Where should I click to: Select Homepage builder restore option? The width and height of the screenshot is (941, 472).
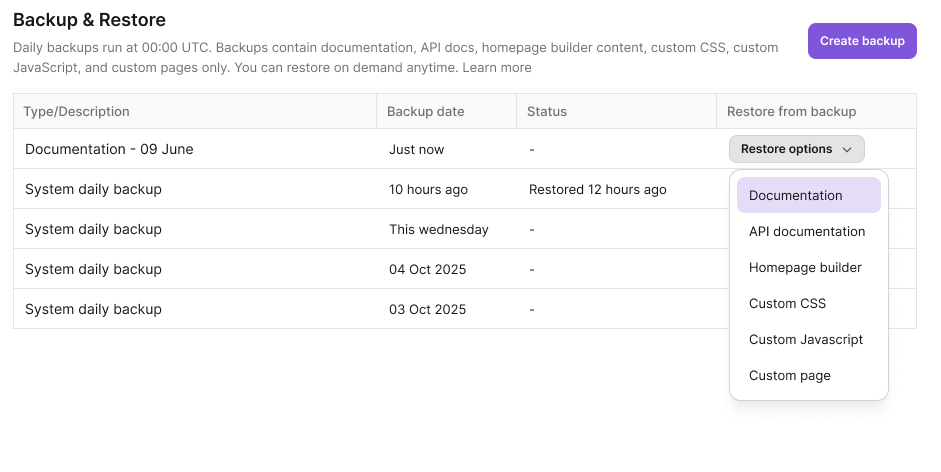tap(808, 267)
